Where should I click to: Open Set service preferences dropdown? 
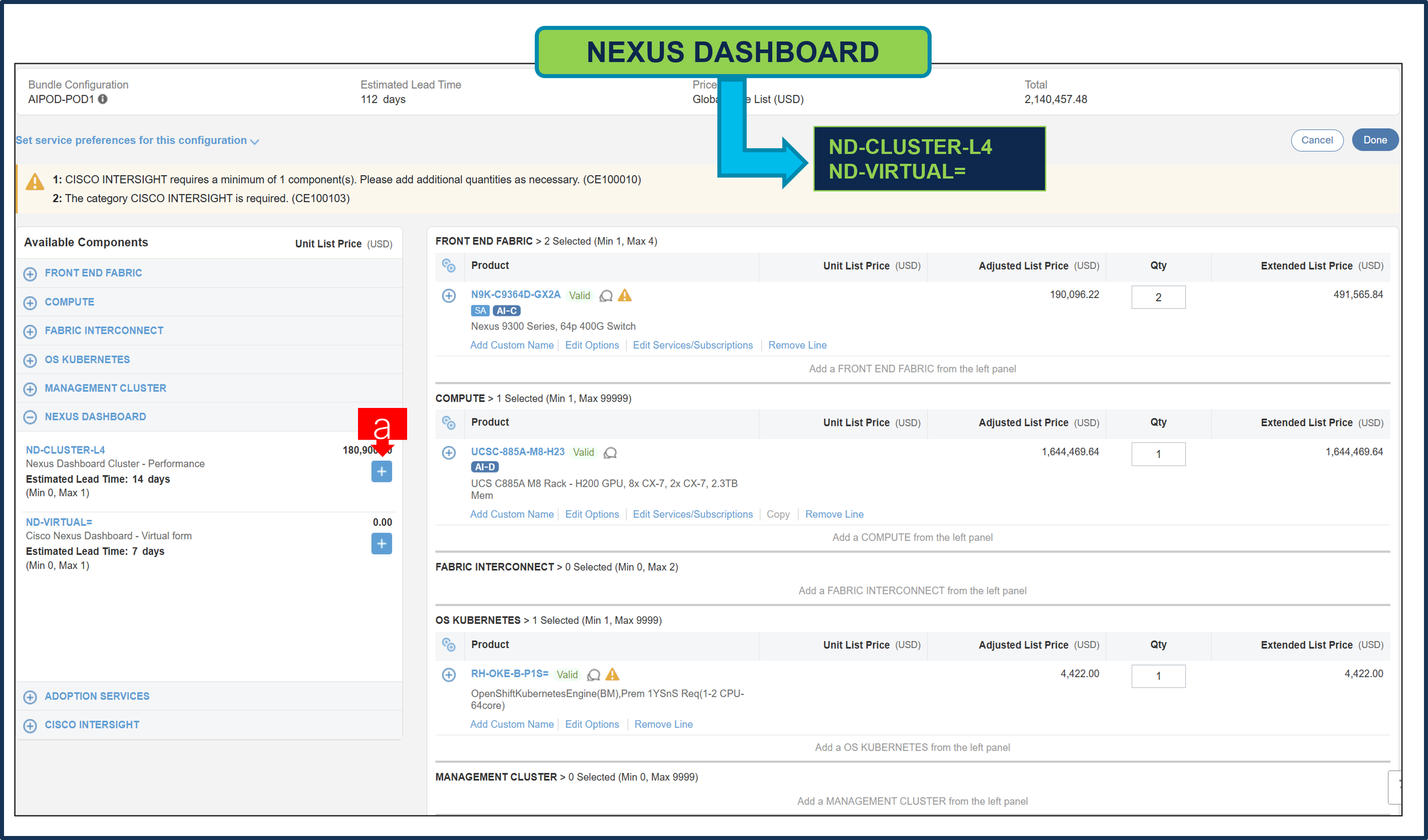point(137,141)
